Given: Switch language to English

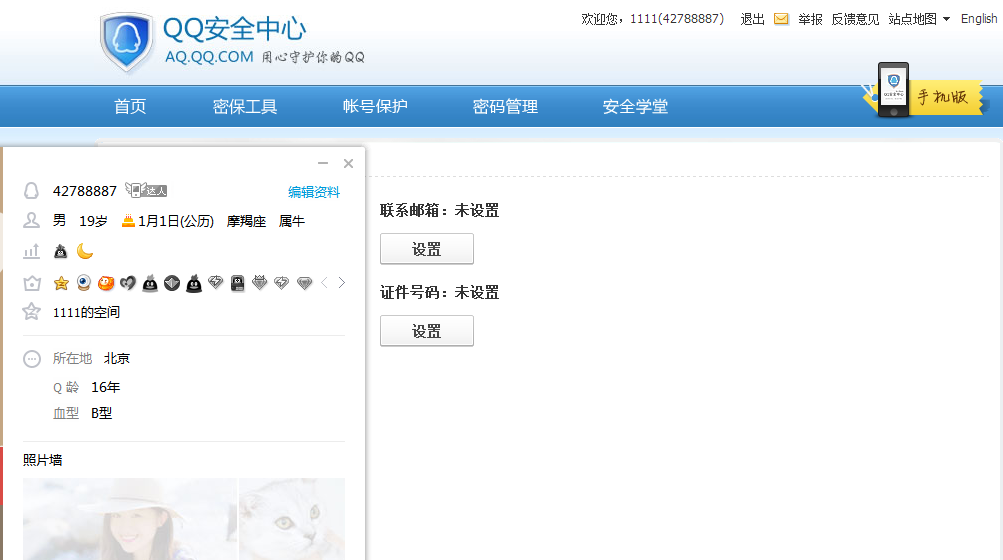Looking at the screenshot, I should point(979,19).
